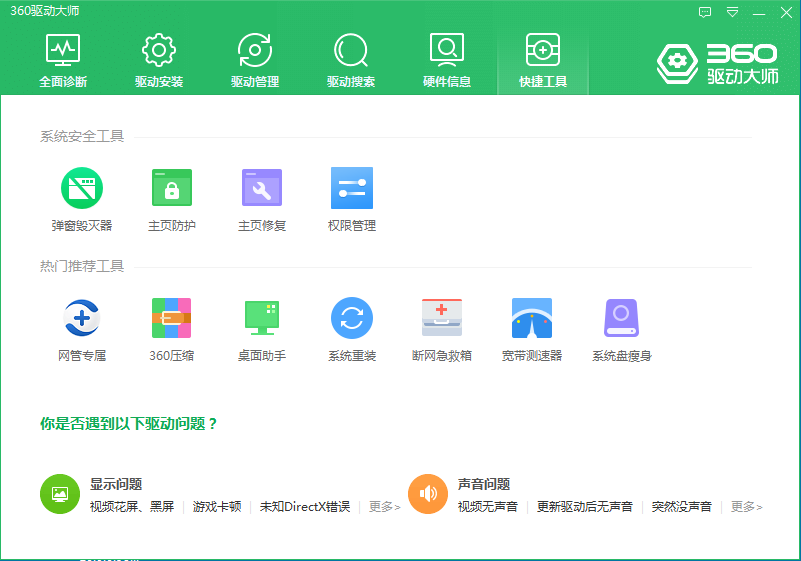This screenshot has width=801, height=561.
Task: Open the 弹窗毁灭器 popup blocker tool
Action: click(x=82, y=188)
